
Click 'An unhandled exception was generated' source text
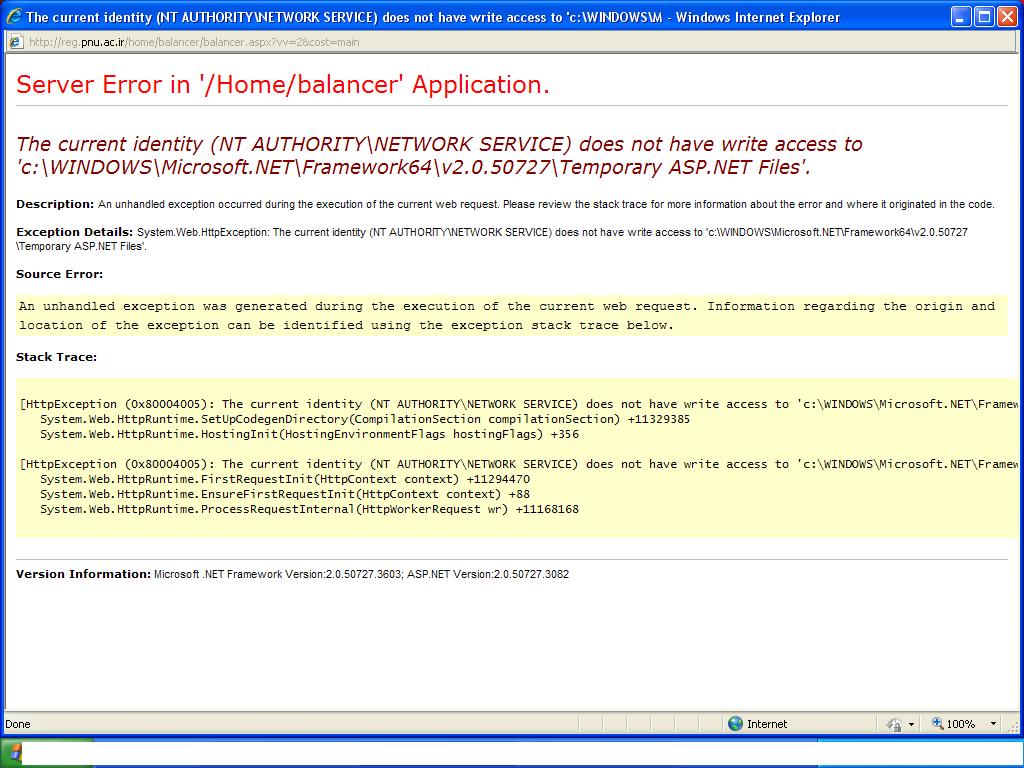(507, 315)
